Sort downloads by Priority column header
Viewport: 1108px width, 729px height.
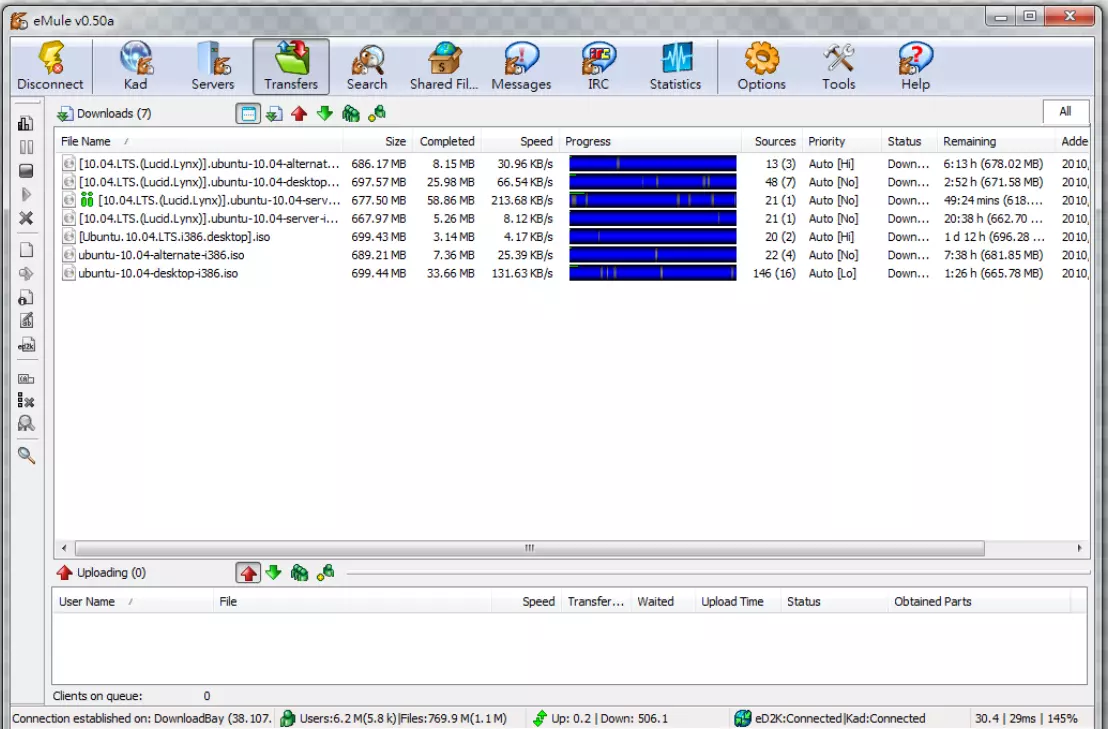tap(842, 141)
